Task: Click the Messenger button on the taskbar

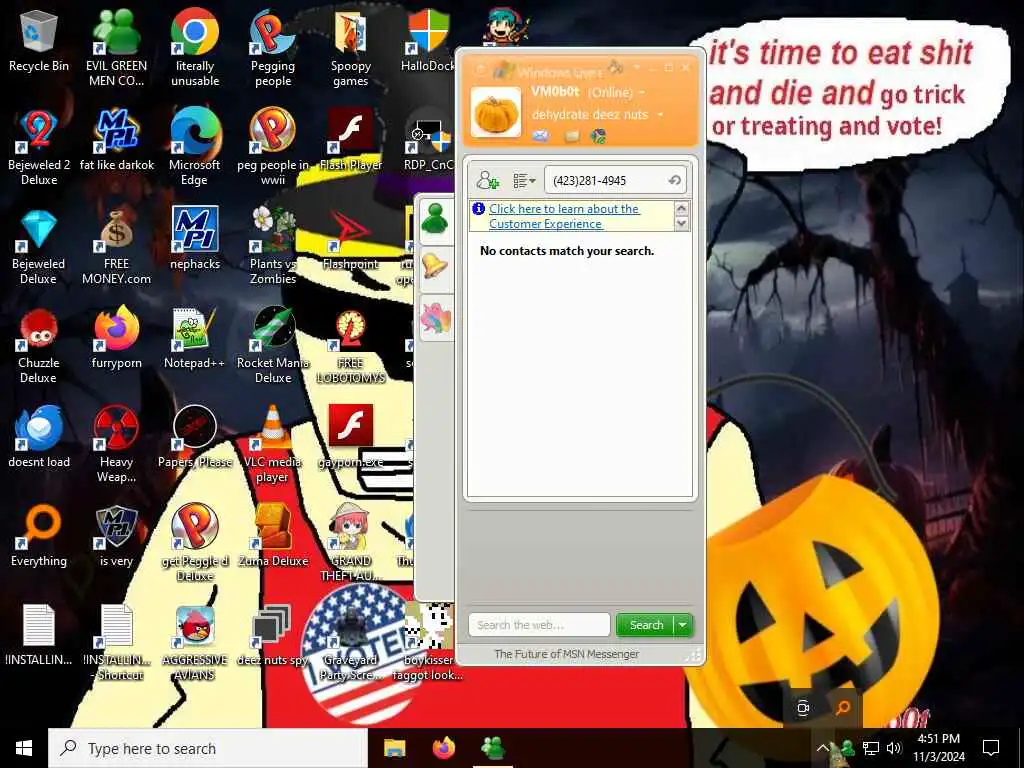Action: tap(493, 748)
